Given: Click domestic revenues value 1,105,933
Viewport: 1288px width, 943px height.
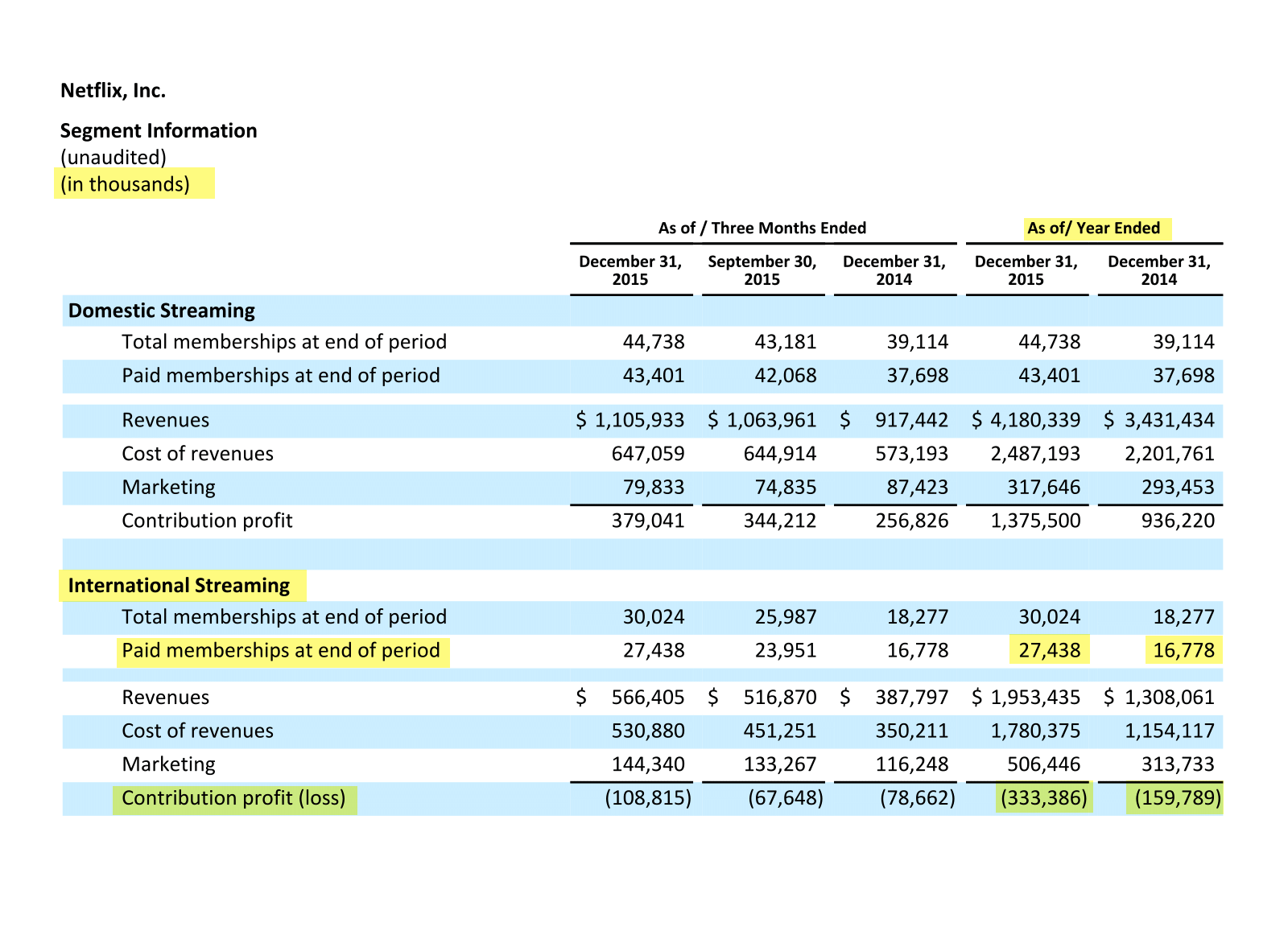Looking at the screenshot, I should [x=640, y=420].
